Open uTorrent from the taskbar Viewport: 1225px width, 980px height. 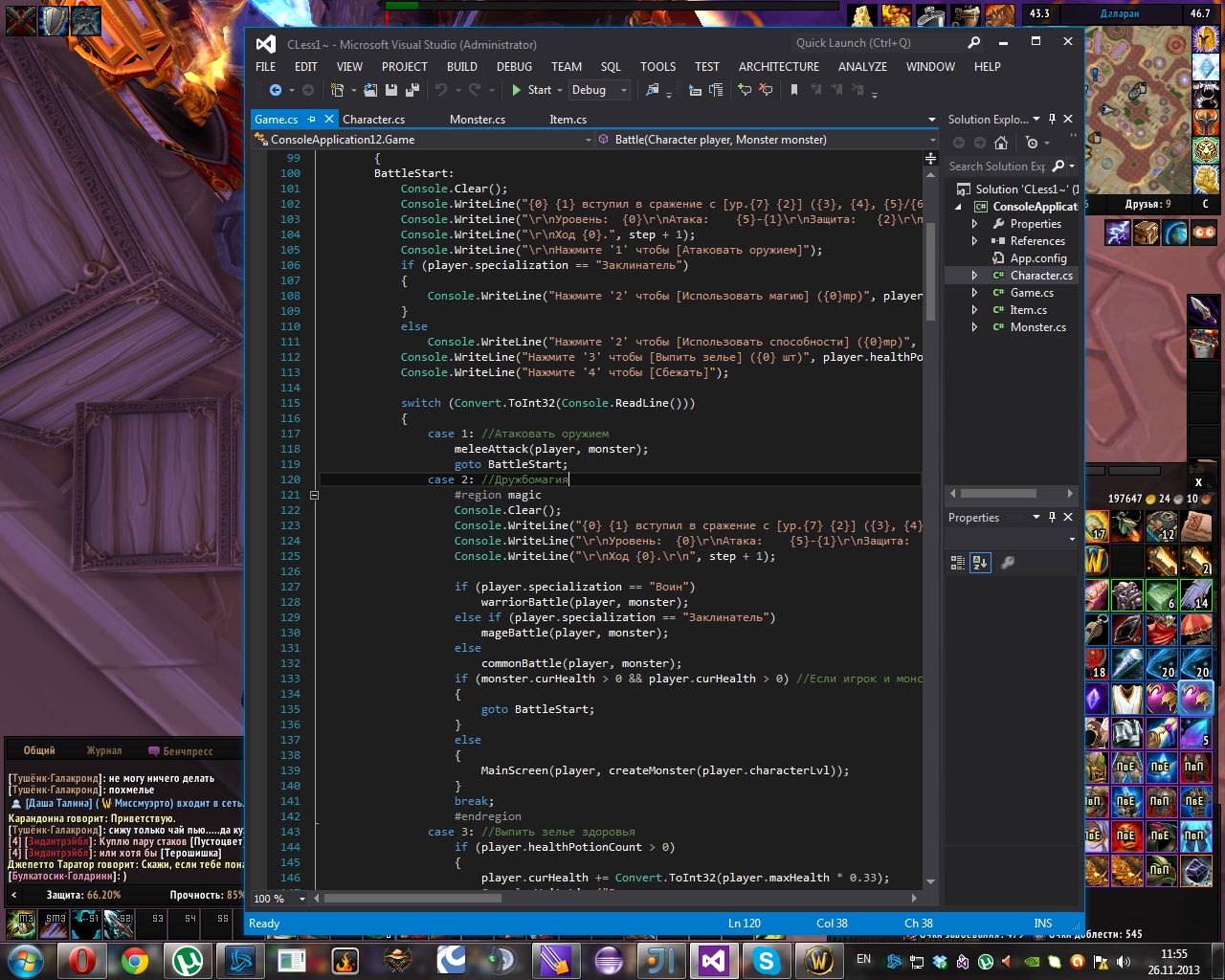[x=188, y=960]
